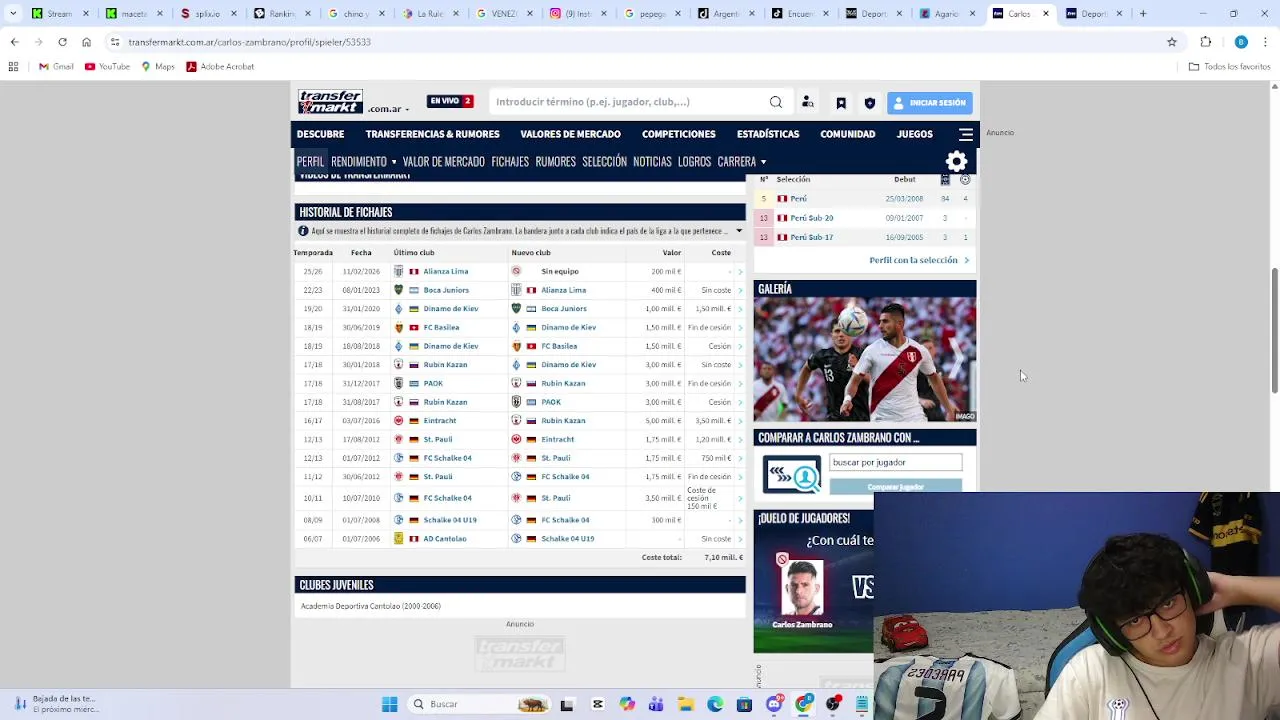The image size is (1280, 720).
Task: Click the buscar por jugador input
Action: click(896, 463)
